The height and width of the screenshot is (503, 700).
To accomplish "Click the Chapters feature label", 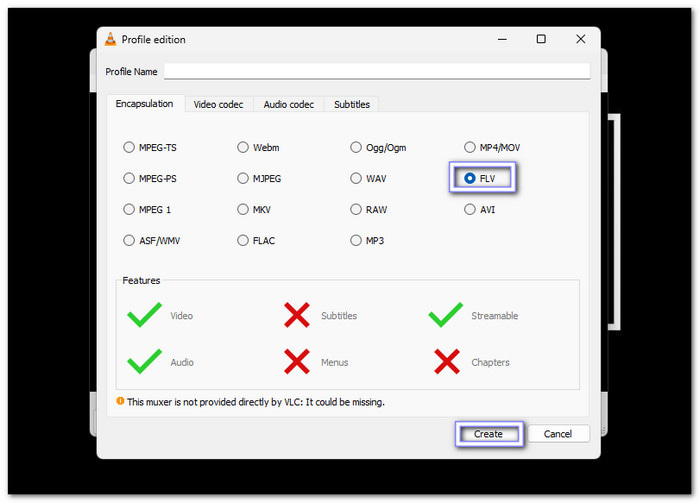I will click(x=490, y=362).
